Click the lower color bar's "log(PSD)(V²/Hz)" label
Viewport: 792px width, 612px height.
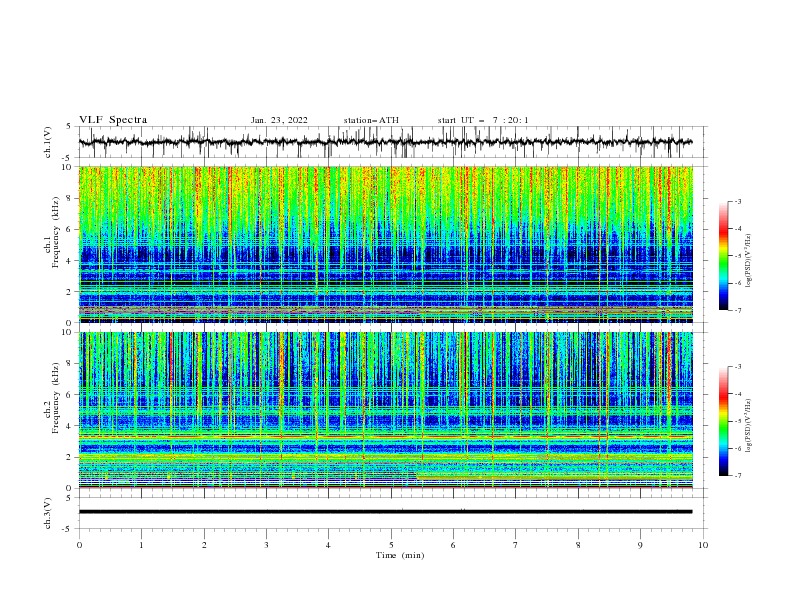[749, 426]
